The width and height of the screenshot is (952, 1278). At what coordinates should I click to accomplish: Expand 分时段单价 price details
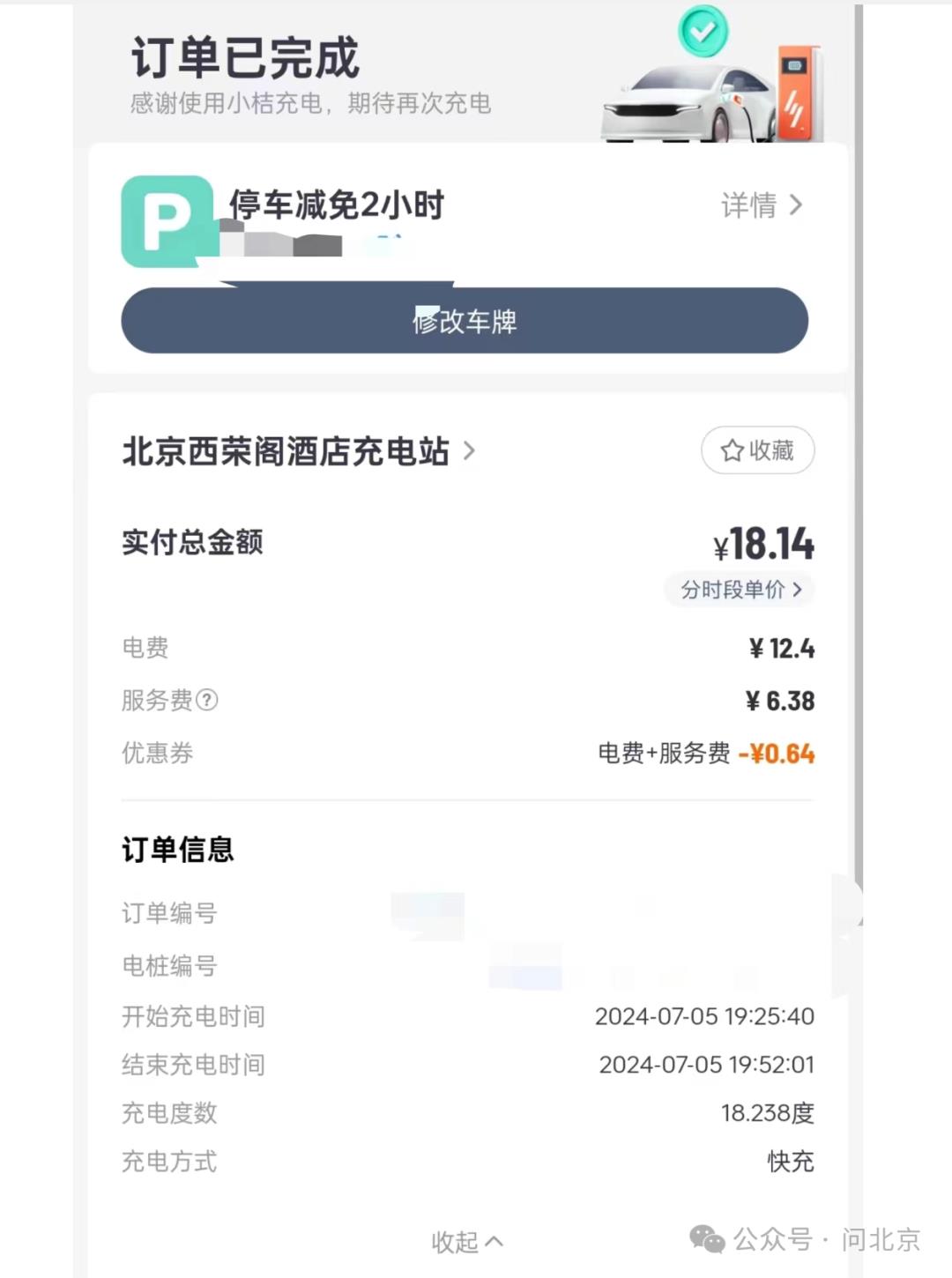click(x=740, y=590)
